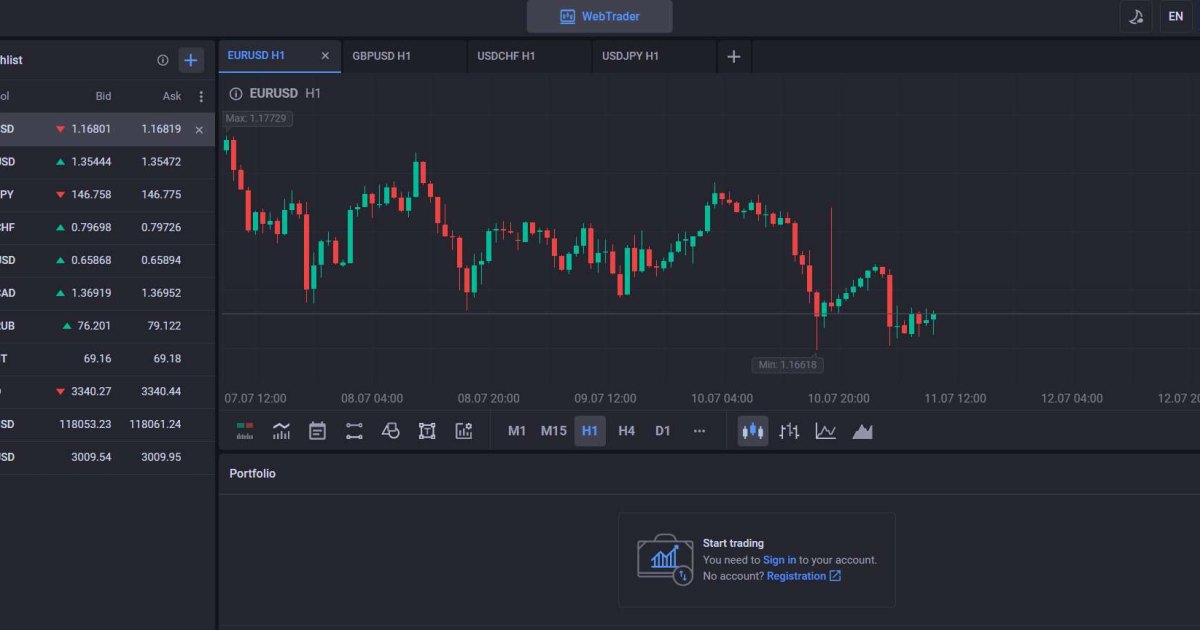Viewport: 1200px width, 630px height.
Task: Switch chart to line style
Action: coord(825,431)
